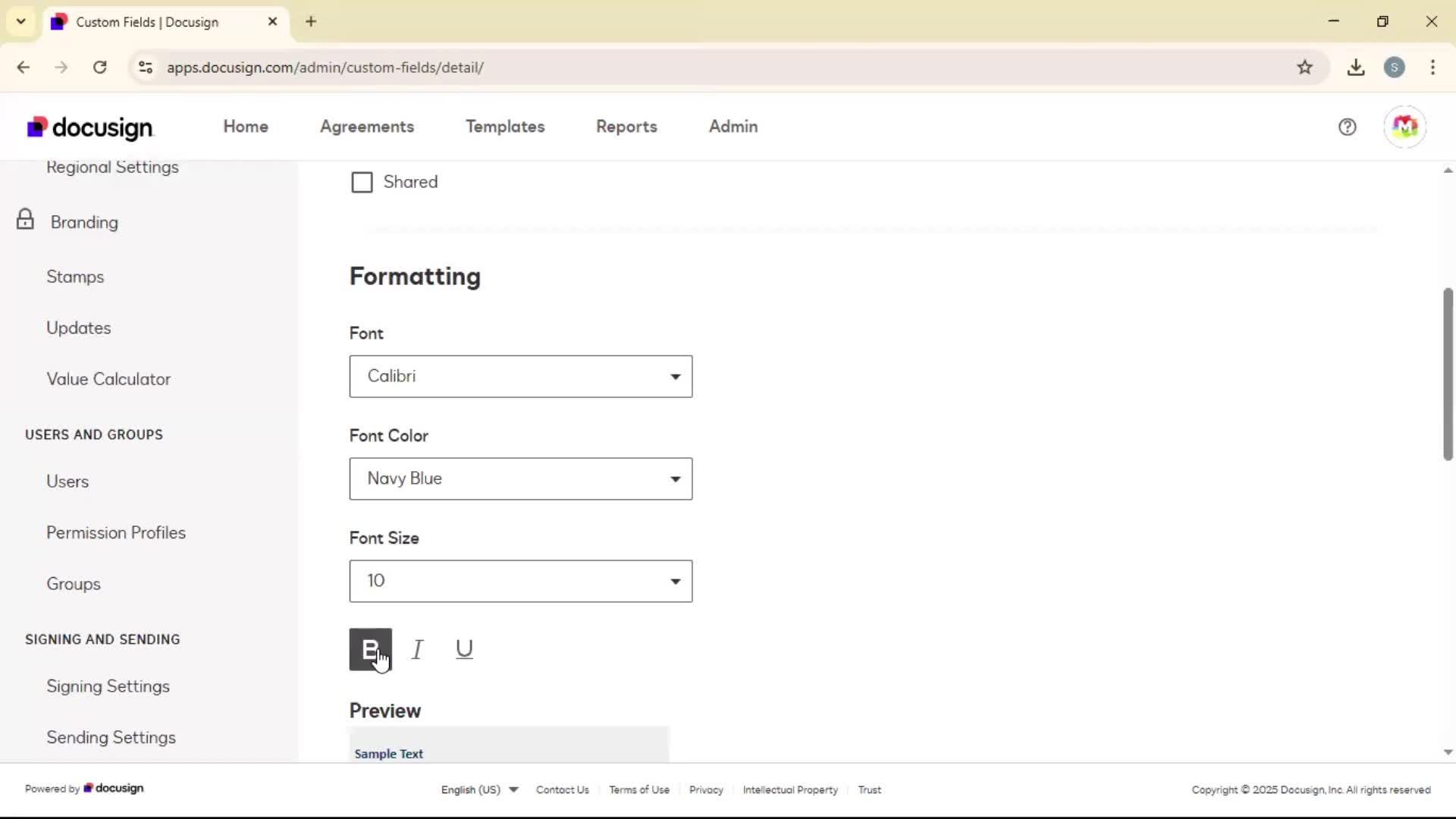The width and height of the screenshot is (1456, 819).
Task: Close the Custom Fields tab
Action: (272, 22)
